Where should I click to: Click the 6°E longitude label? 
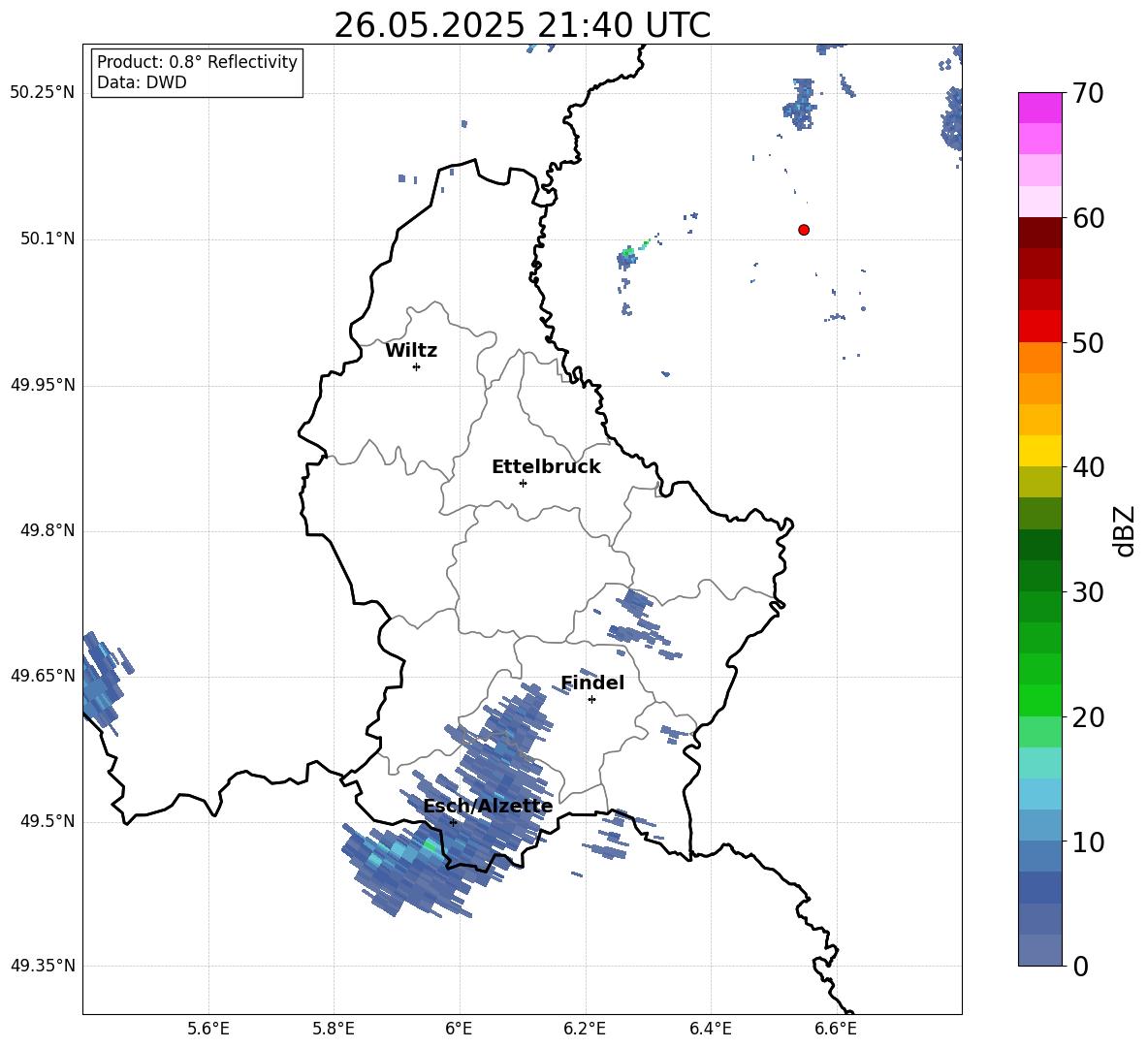459,1029
